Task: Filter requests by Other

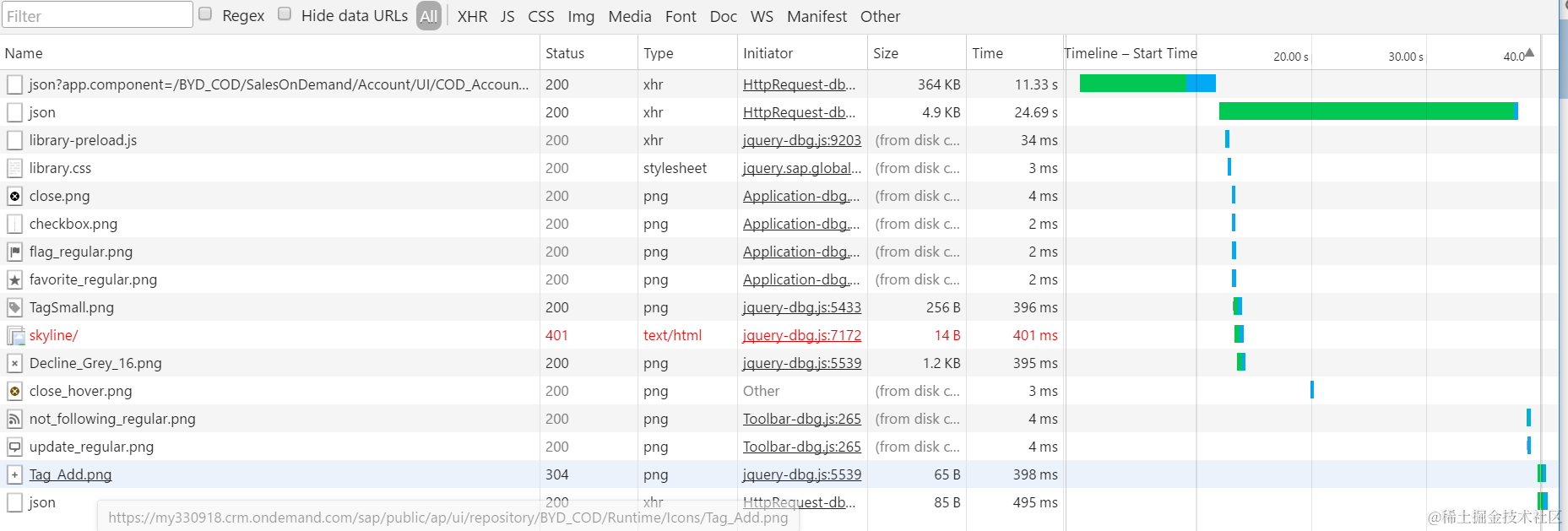Action: (880, 16)
